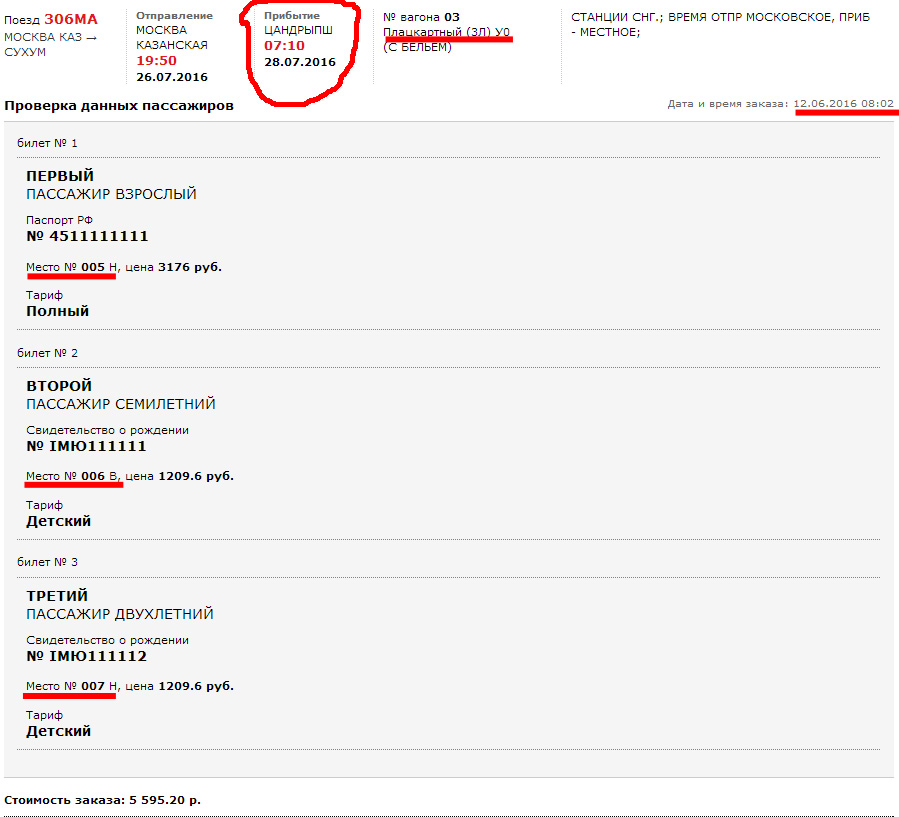Click the underlined Плацкартный (3Л) У0 text
The image size is (899, 817).
pyautogui.click(x=447, y=32)
